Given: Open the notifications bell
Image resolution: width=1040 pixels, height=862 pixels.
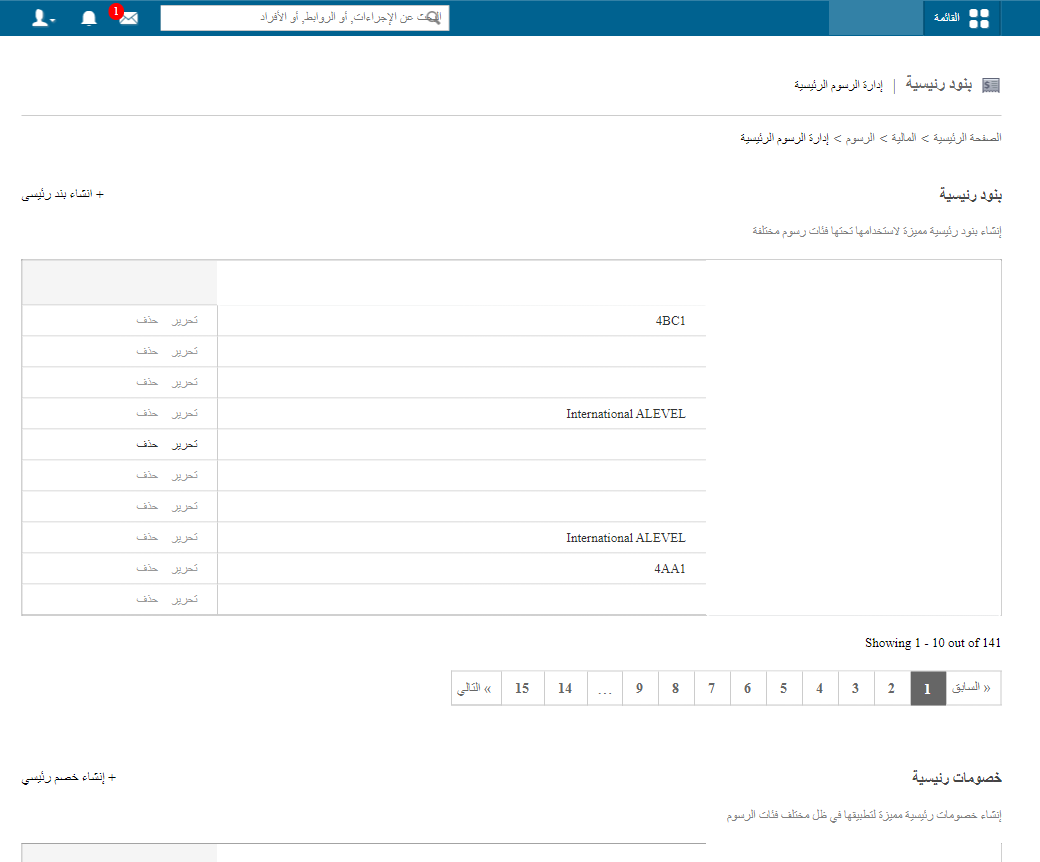Looking at the screenshot, I should tap(89, 18).
